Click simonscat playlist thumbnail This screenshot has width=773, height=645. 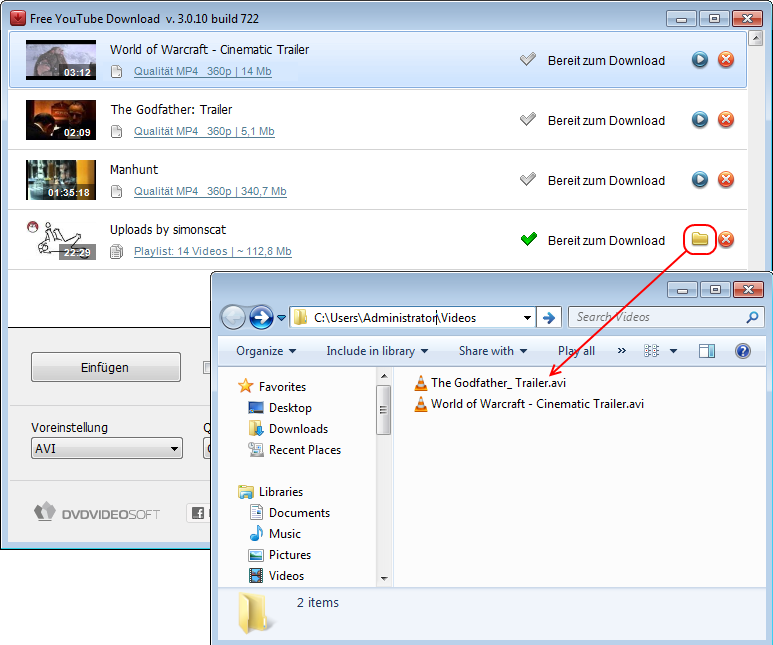tap(61, 240)
